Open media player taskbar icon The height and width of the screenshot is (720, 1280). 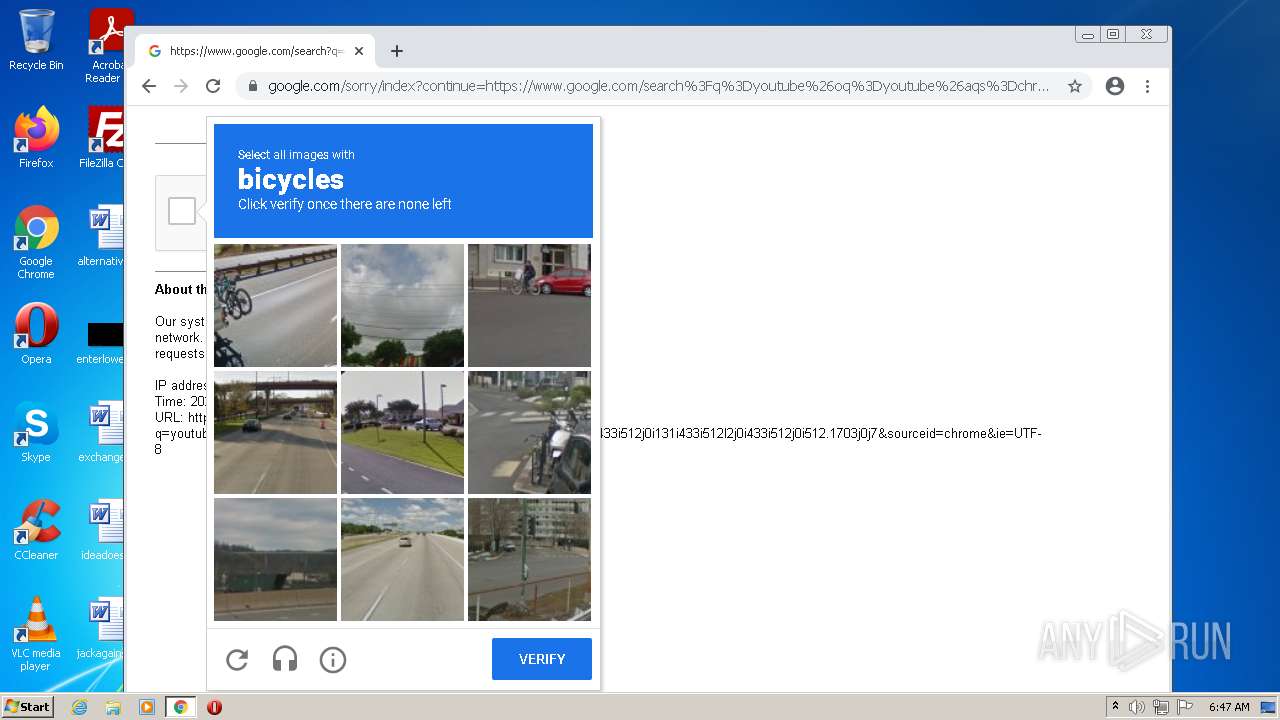pyautogui.click(x=147, y=707)
